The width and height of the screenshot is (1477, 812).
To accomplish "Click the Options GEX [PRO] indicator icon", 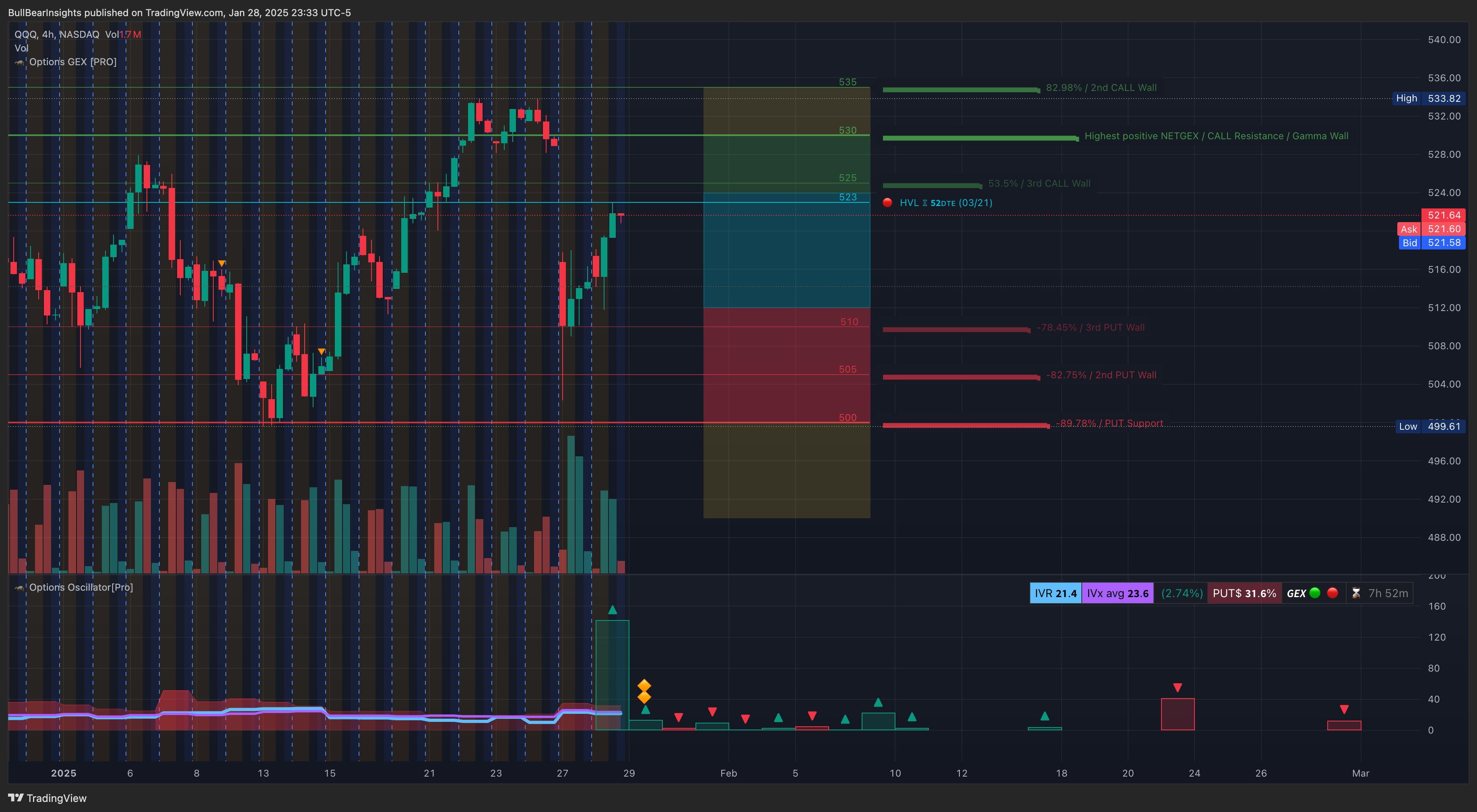I will 20,62.
